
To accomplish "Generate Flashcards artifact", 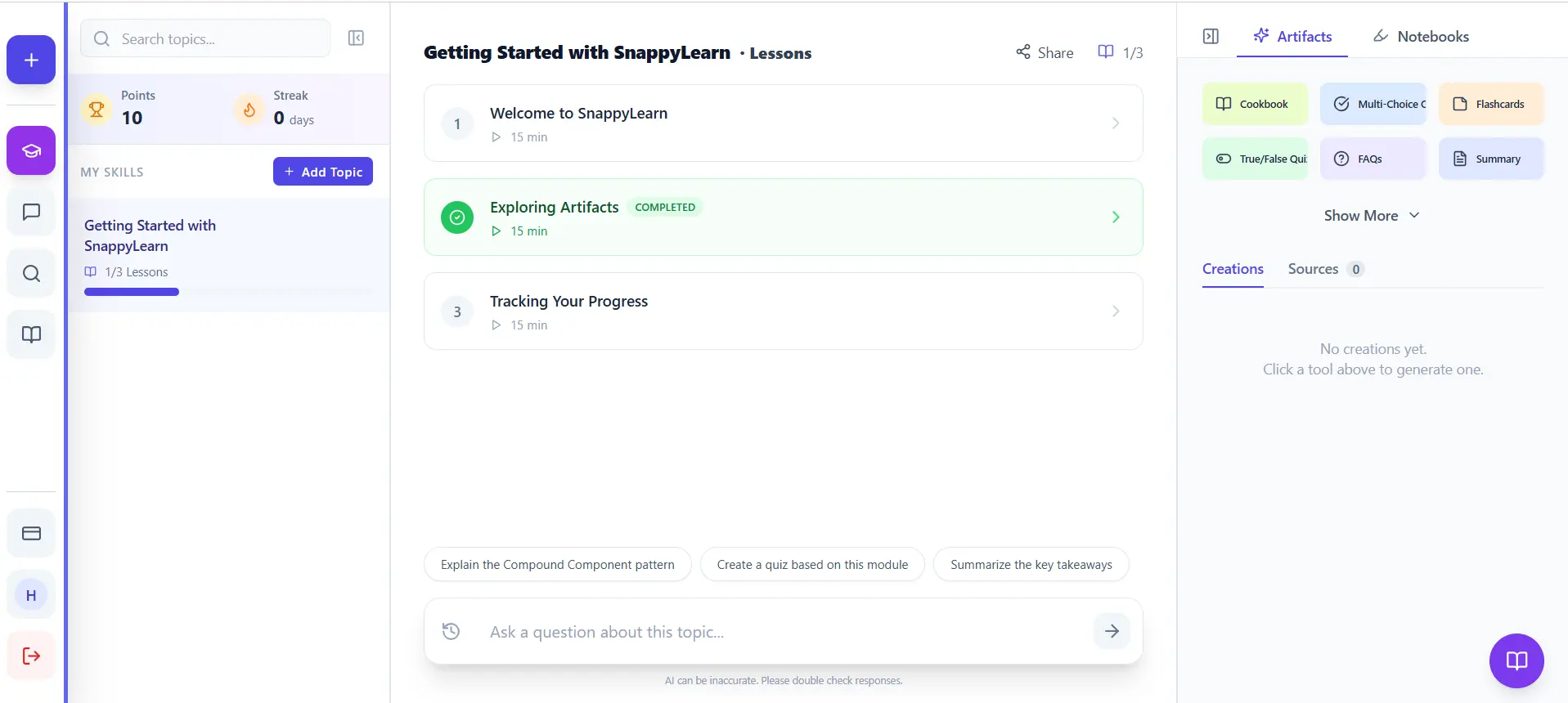I will [x=1491, y=104].
